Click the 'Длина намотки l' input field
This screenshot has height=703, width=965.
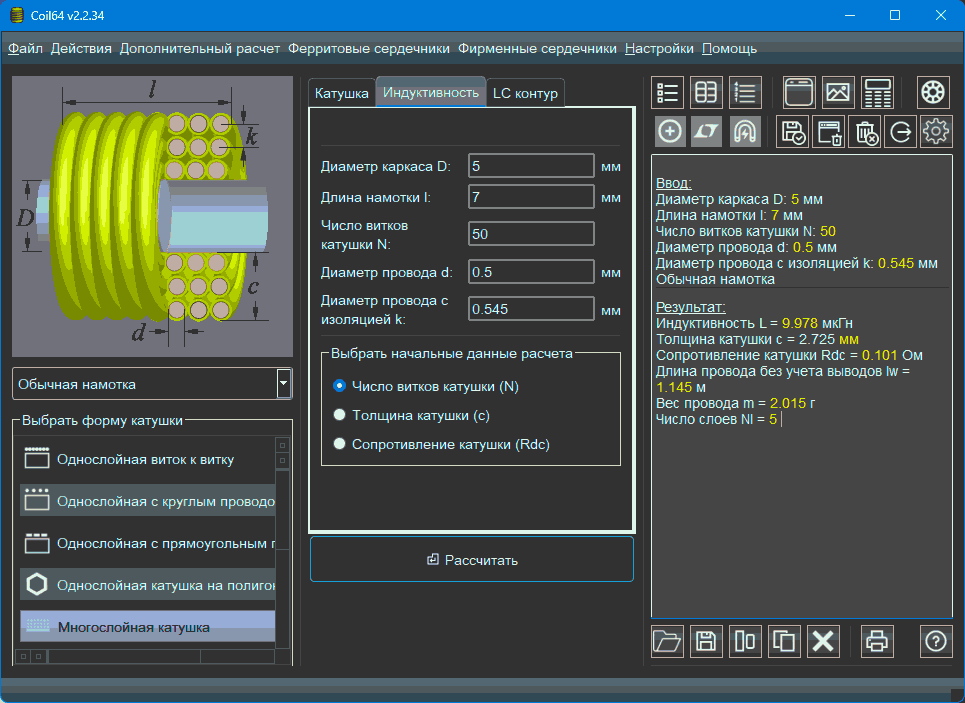coord(531,197)
